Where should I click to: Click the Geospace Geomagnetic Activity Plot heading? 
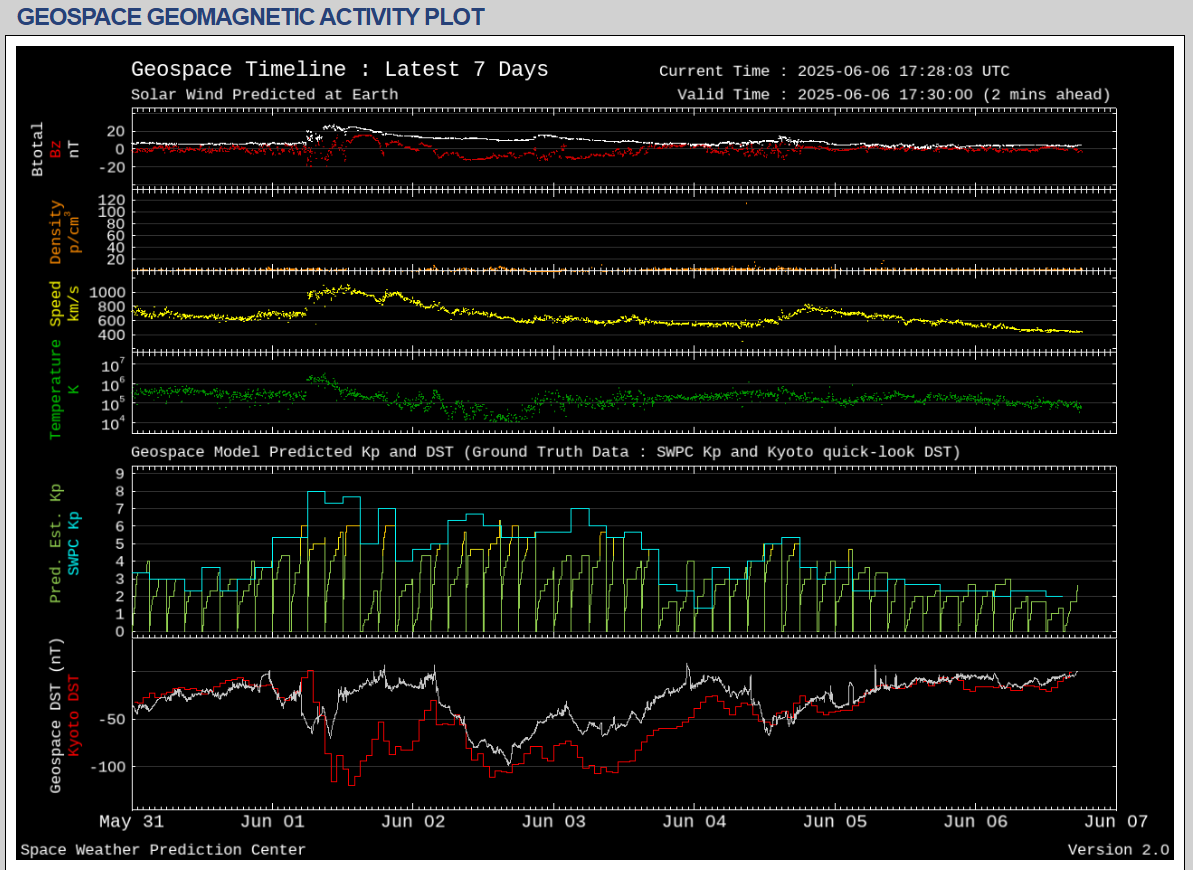click(x=251, y=17)
